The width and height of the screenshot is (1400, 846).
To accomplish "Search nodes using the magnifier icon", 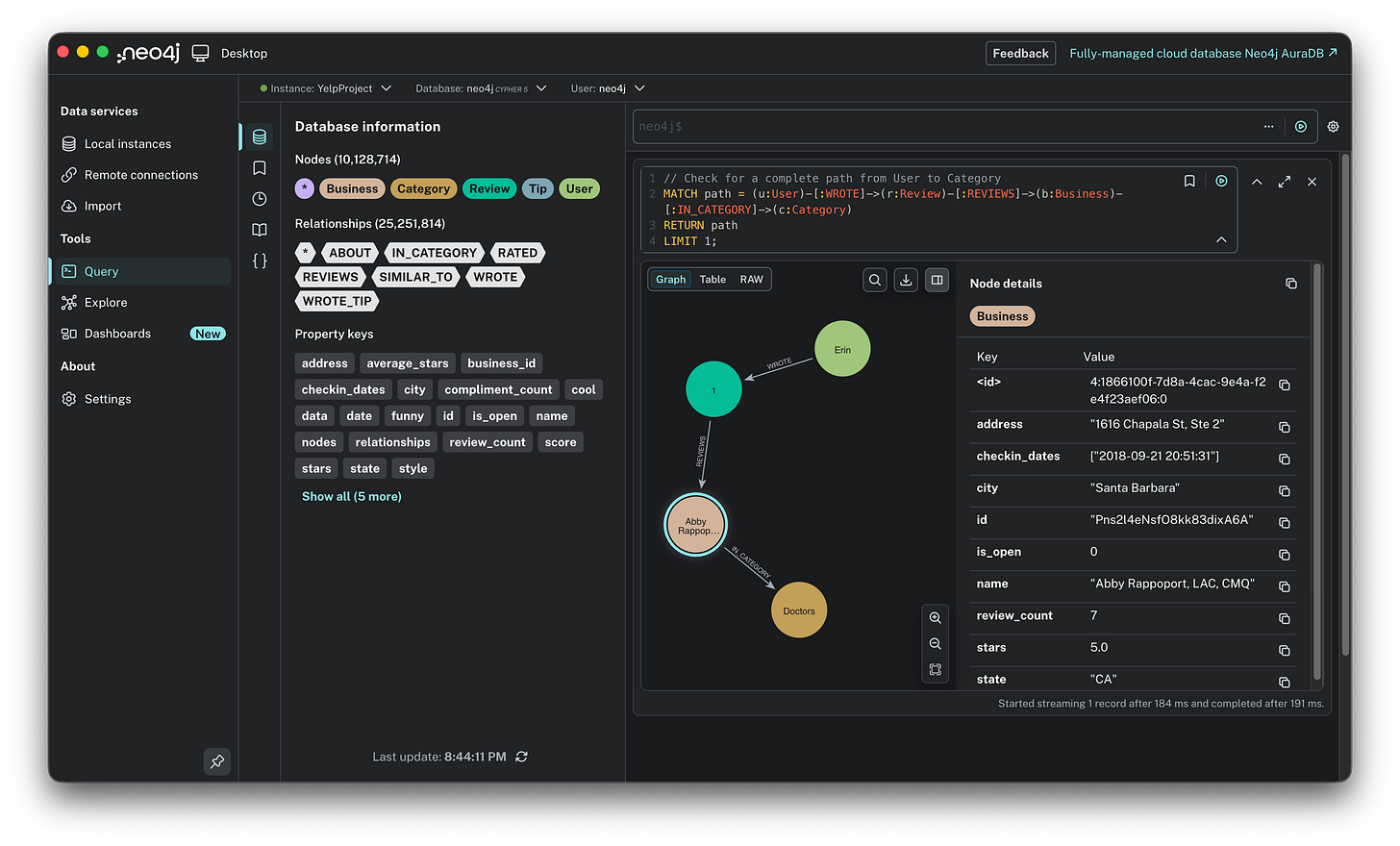I will click(874, 279).
